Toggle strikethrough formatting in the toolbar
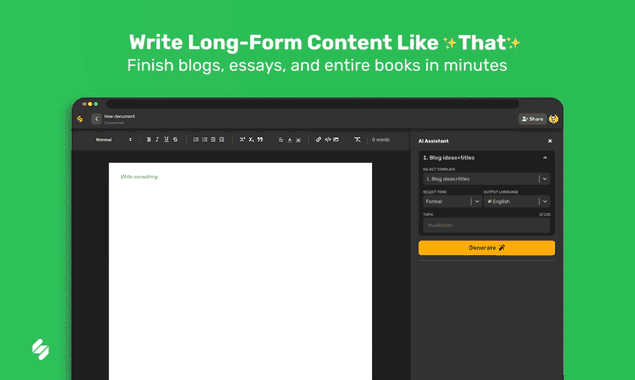635x380 pixels. pyautogui.click(x=175, y=139)
